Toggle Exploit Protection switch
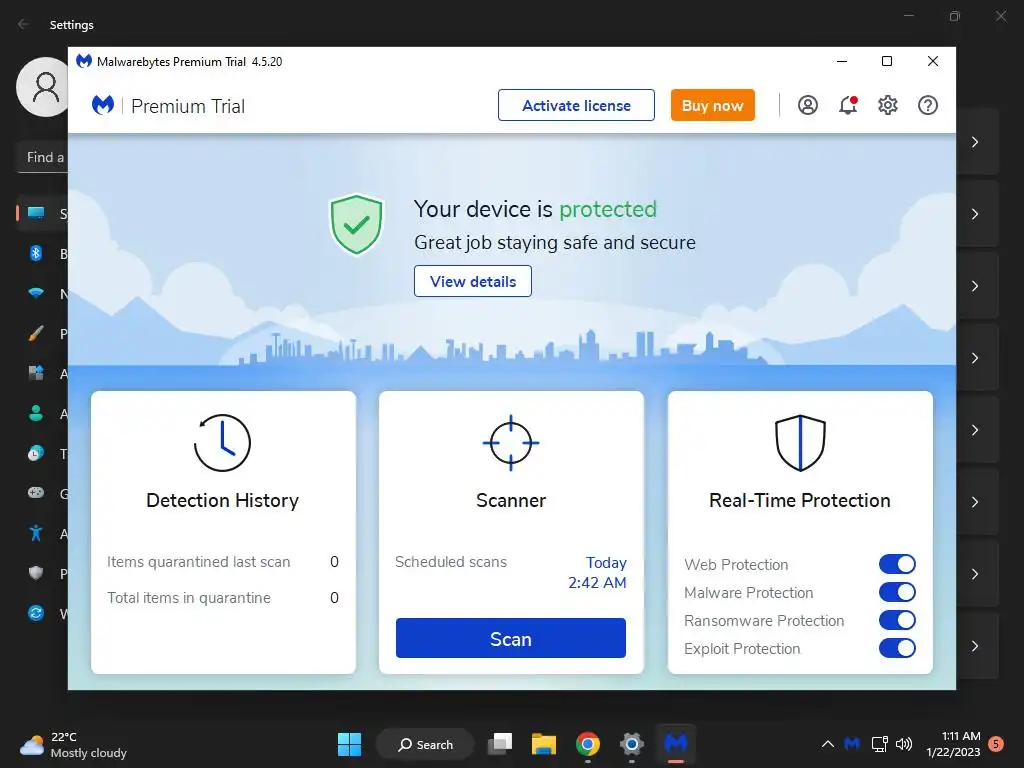 pos(897,648)
